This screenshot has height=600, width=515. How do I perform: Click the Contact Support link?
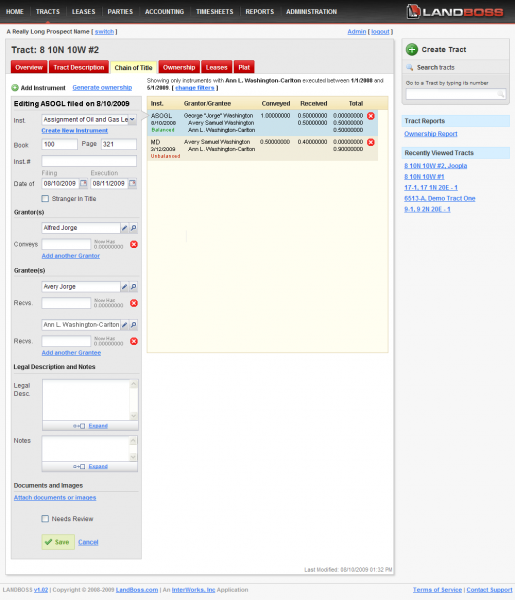489,590
